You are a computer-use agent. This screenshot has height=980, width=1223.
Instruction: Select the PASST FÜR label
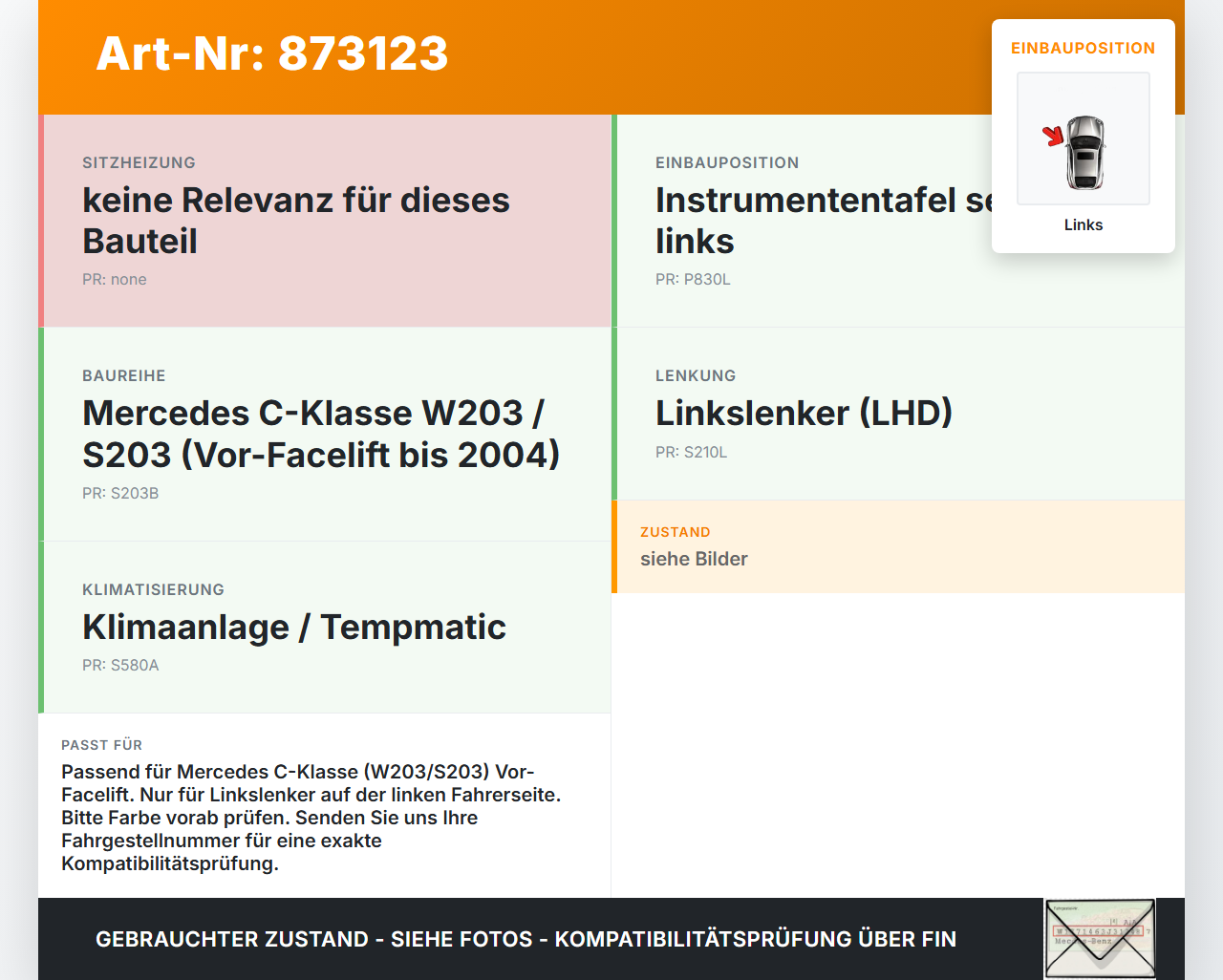click(101, 745)
